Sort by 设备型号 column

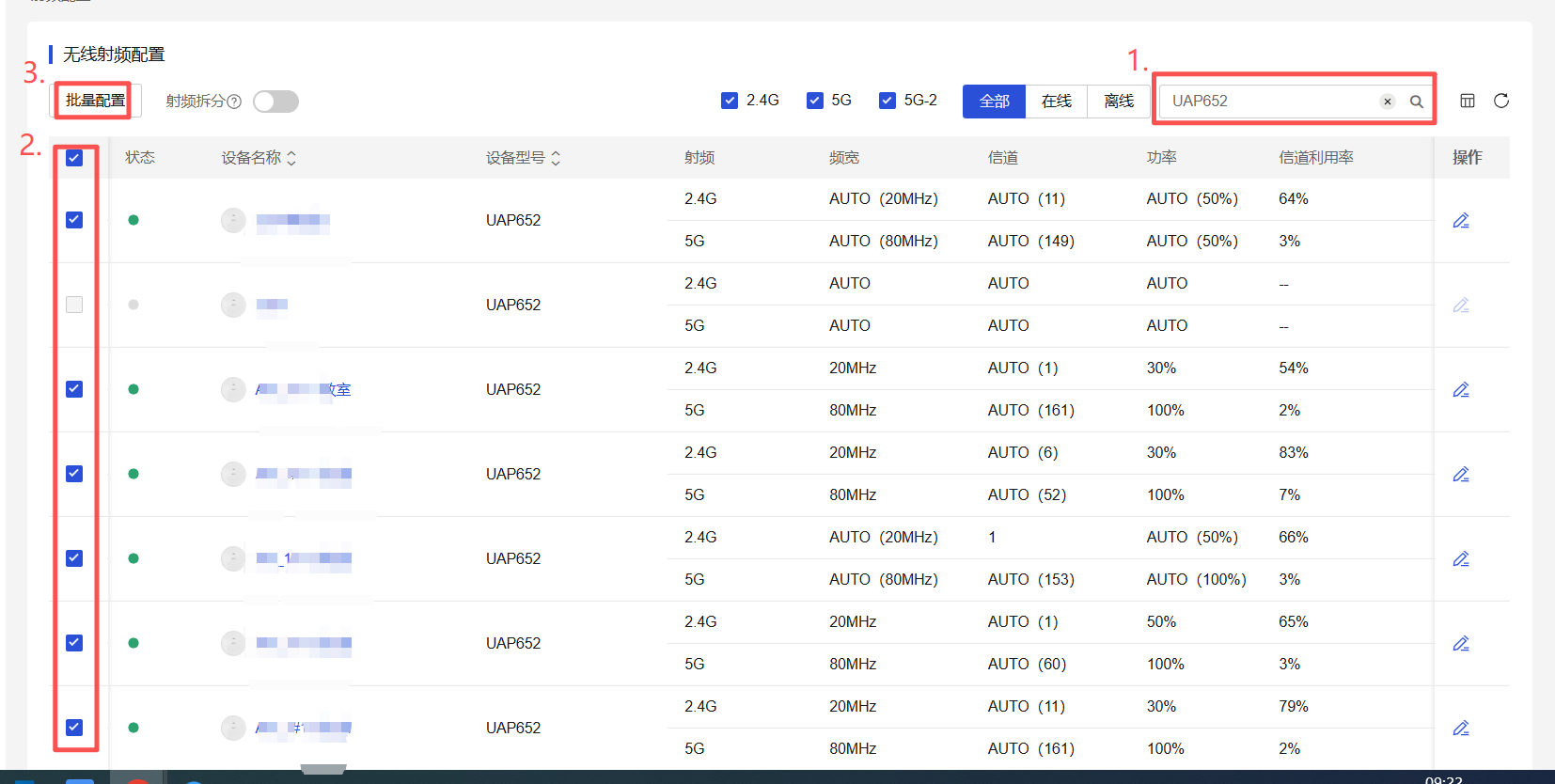pos(556,158)
